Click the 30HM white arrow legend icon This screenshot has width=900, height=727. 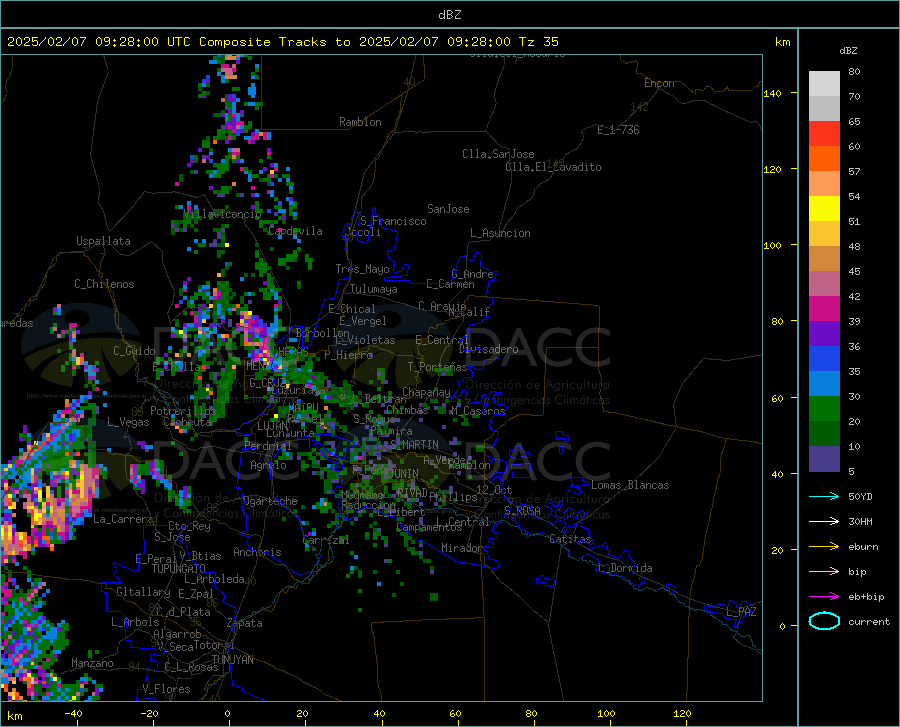pos(824,521)
